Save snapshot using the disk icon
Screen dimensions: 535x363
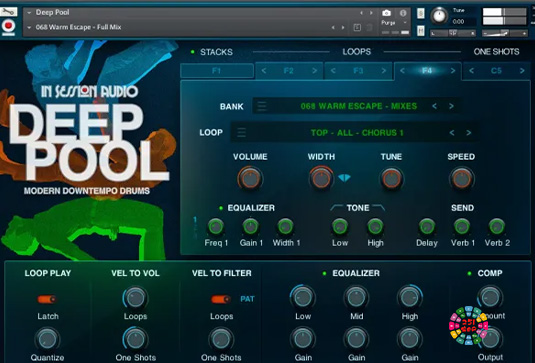pyautogui.click(x=357, y=28)
